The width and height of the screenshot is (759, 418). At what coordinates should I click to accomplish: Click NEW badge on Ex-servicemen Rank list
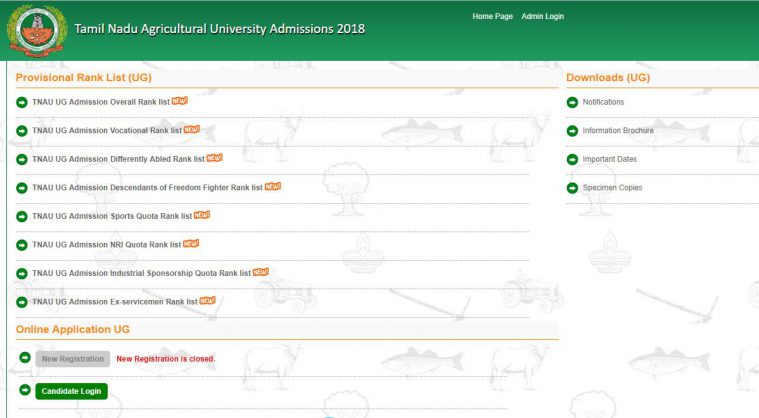click(208, 300)
